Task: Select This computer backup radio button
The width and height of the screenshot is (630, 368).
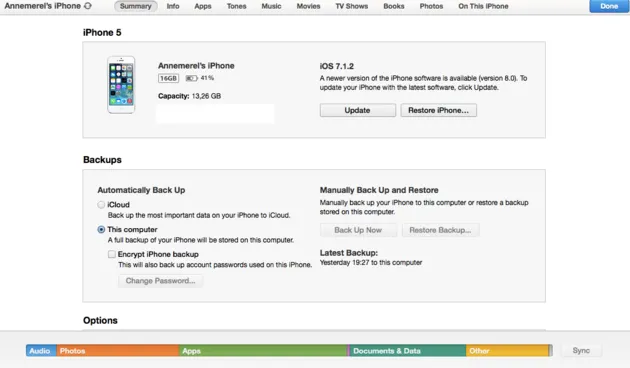Action: pos(101,229)
